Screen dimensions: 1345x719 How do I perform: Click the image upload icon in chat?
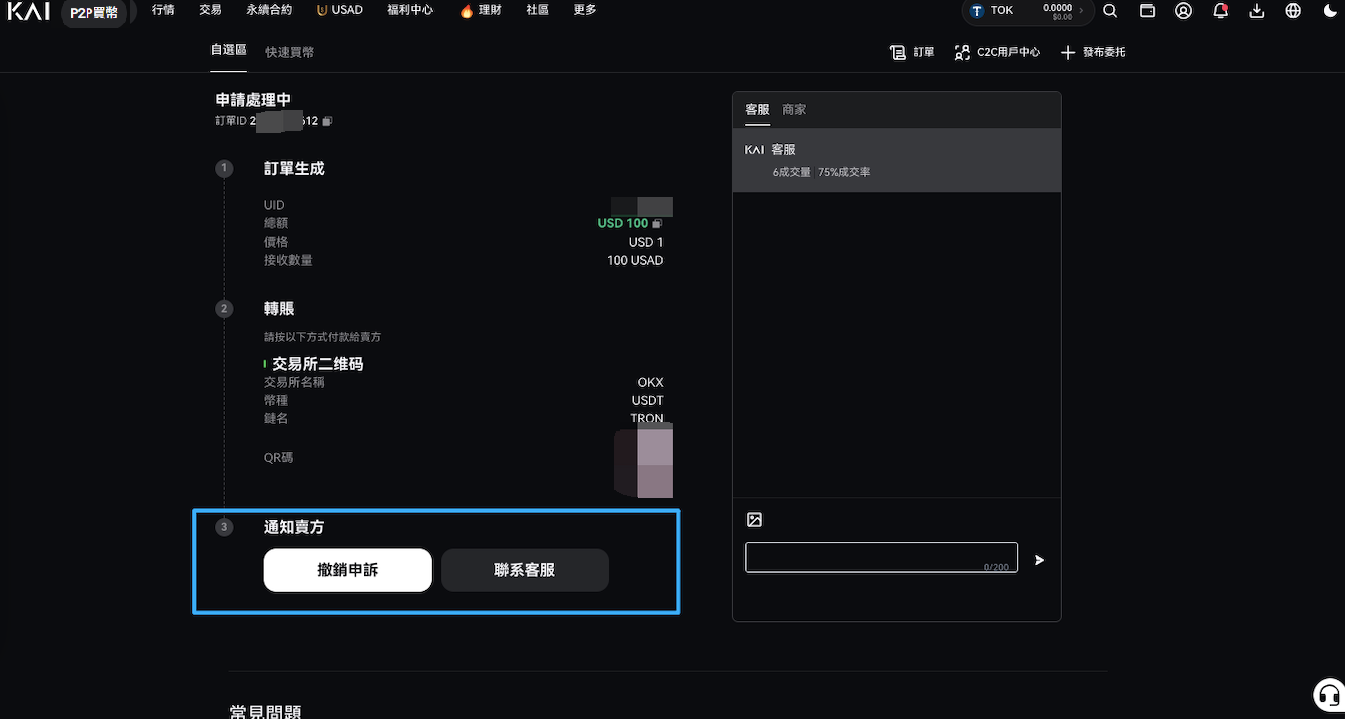754,519
